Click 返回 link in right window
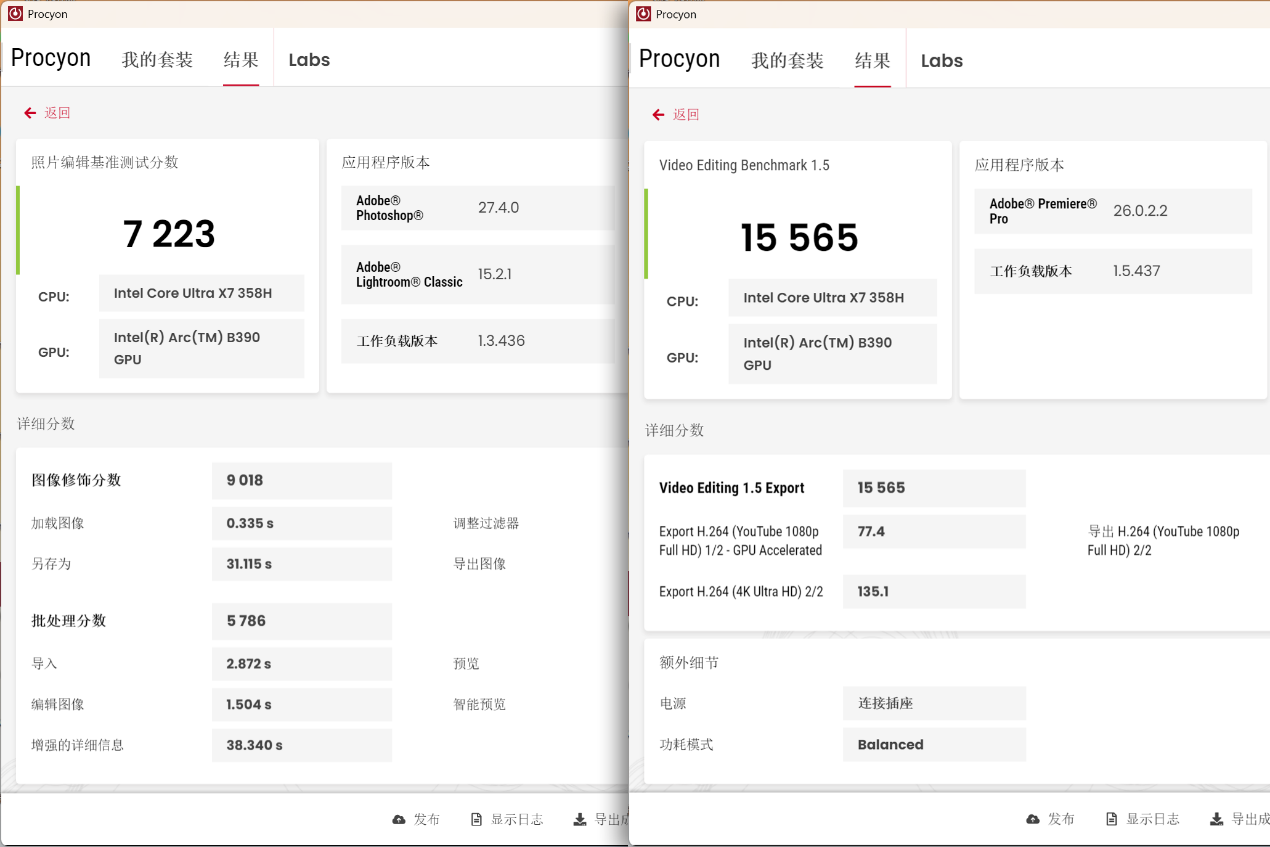This screenshot has height=847, width=1270. point(686,115)
